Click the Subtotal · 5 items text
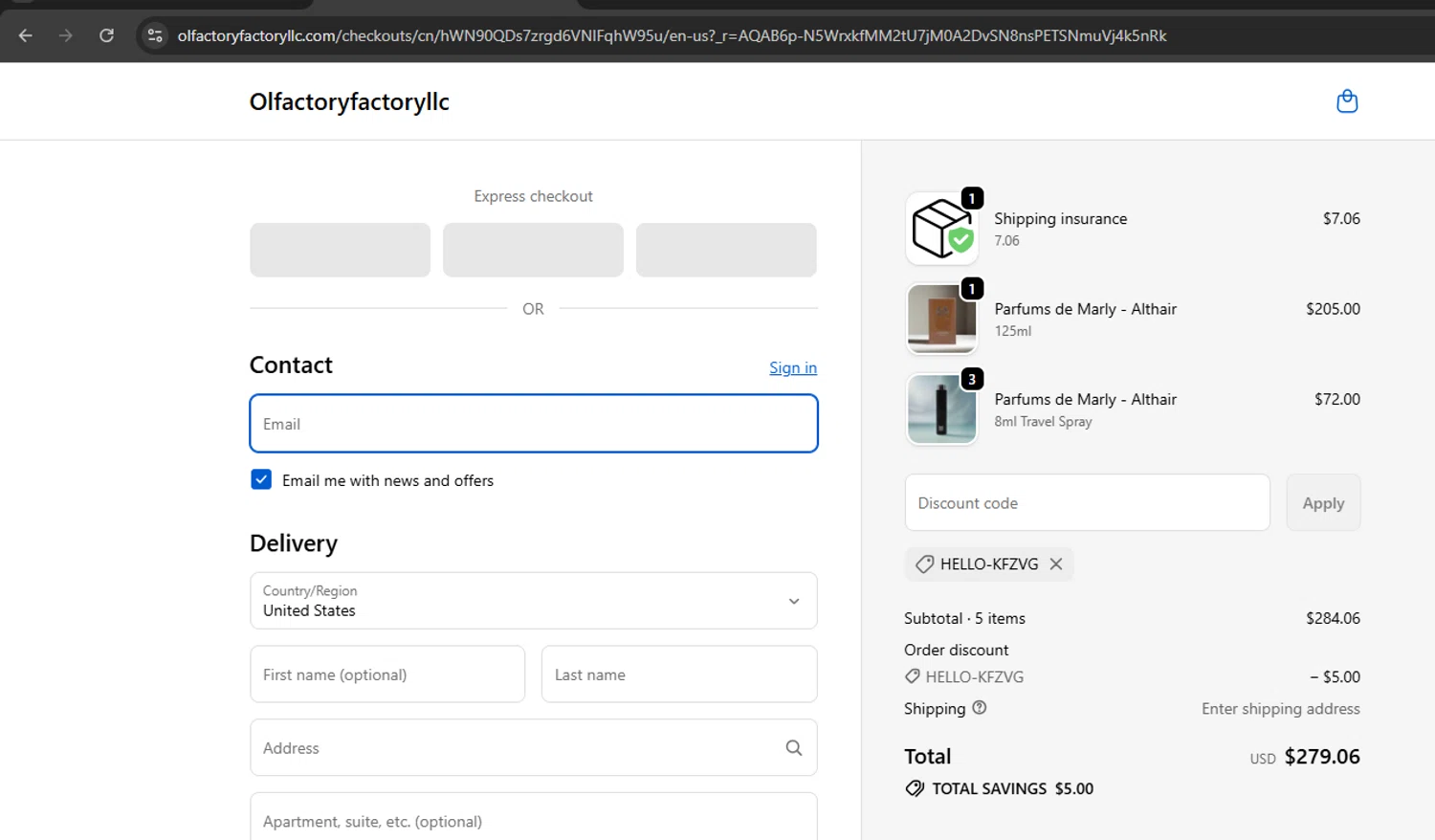1435x840 pixels. click(964, 618)
